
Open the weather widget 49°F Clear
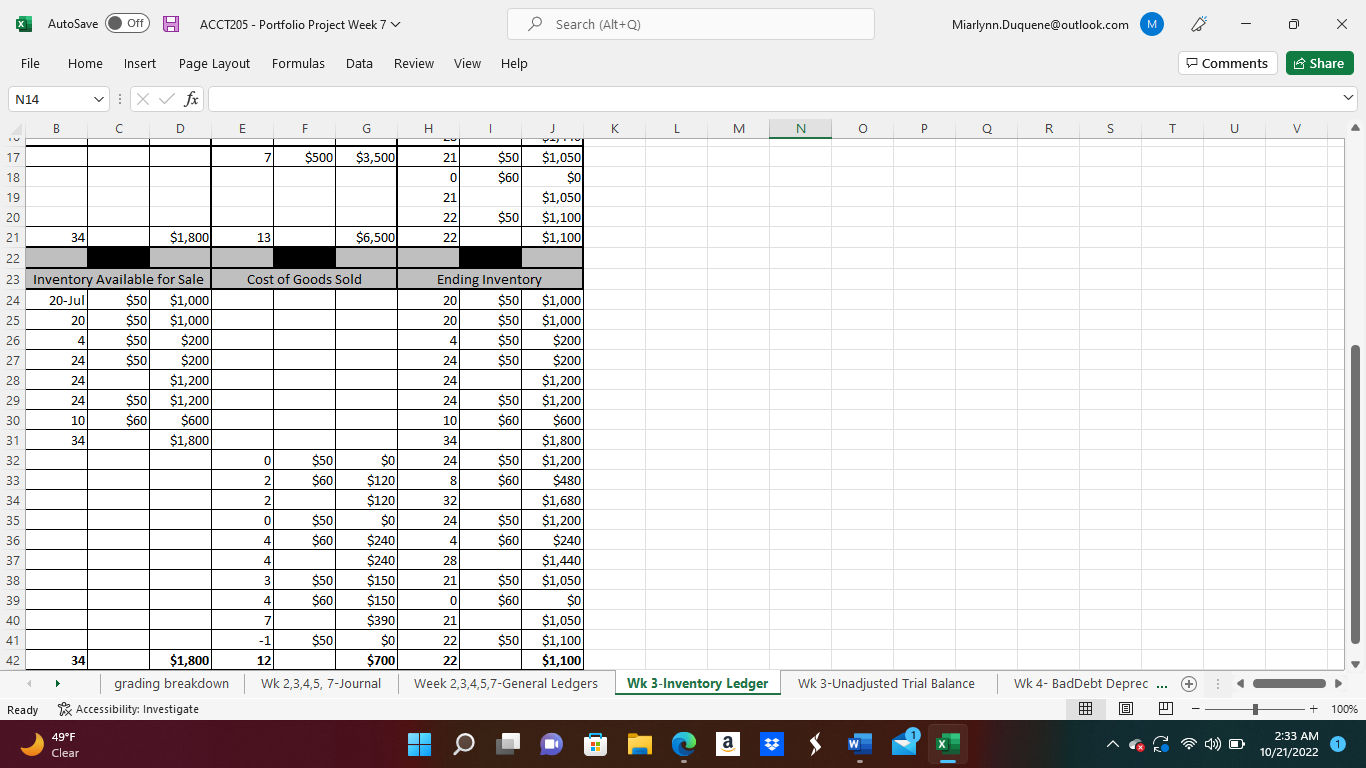[x=52, y=744]
